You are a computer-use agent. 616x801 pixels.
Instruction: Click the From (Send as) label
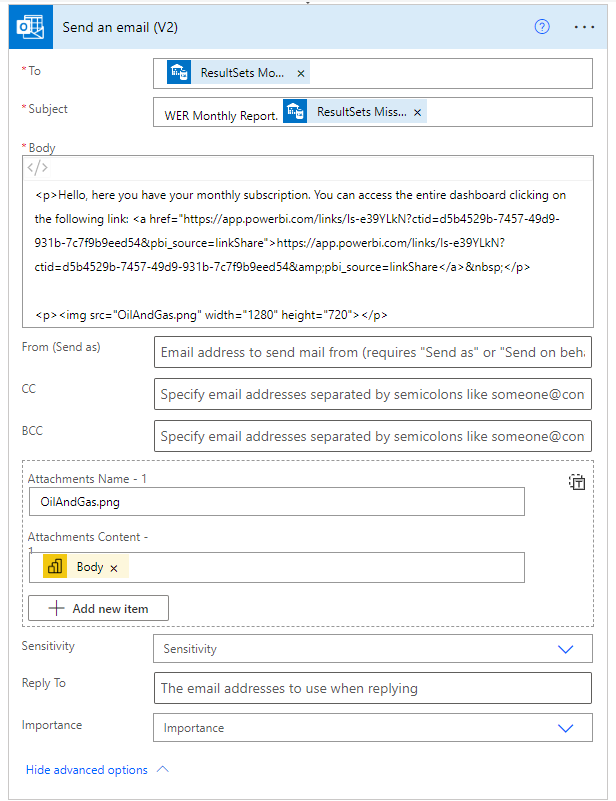click(x=61, y=347)
